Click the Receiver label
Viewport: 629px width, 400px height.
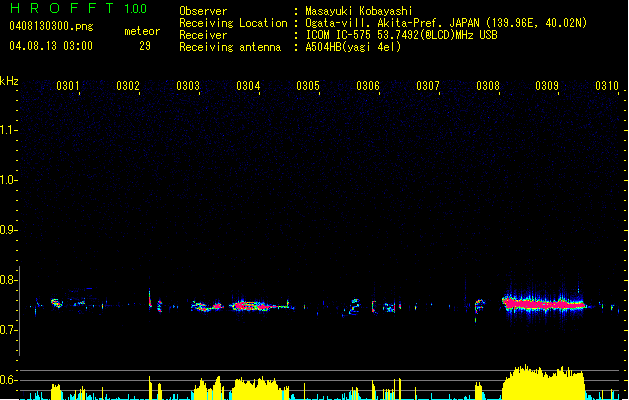click(x=203, y=35)
